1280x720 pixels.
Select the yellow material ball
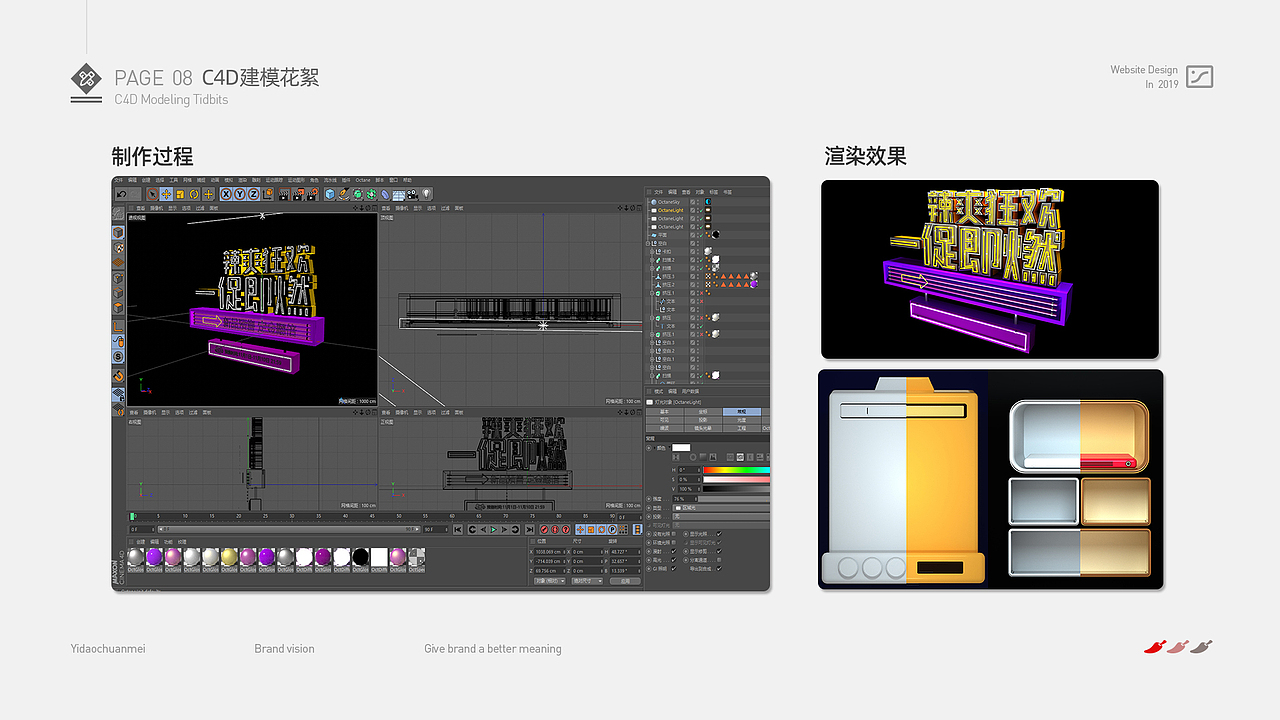229,557
